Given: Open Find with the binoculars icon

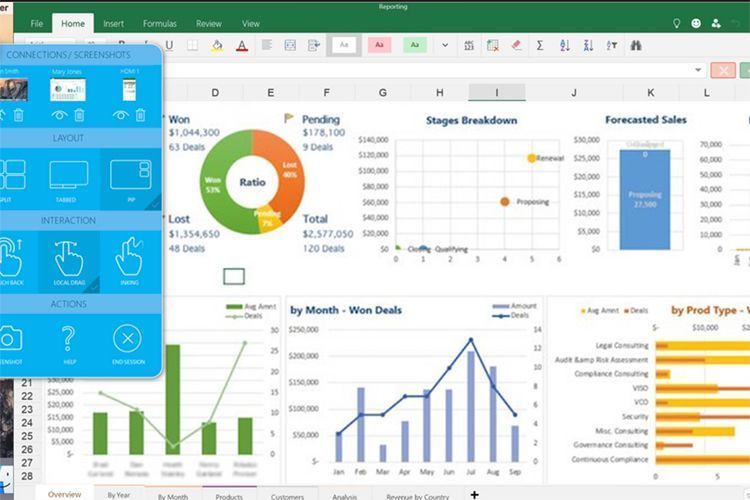Looking at the screenshot, I should [636, 45].
